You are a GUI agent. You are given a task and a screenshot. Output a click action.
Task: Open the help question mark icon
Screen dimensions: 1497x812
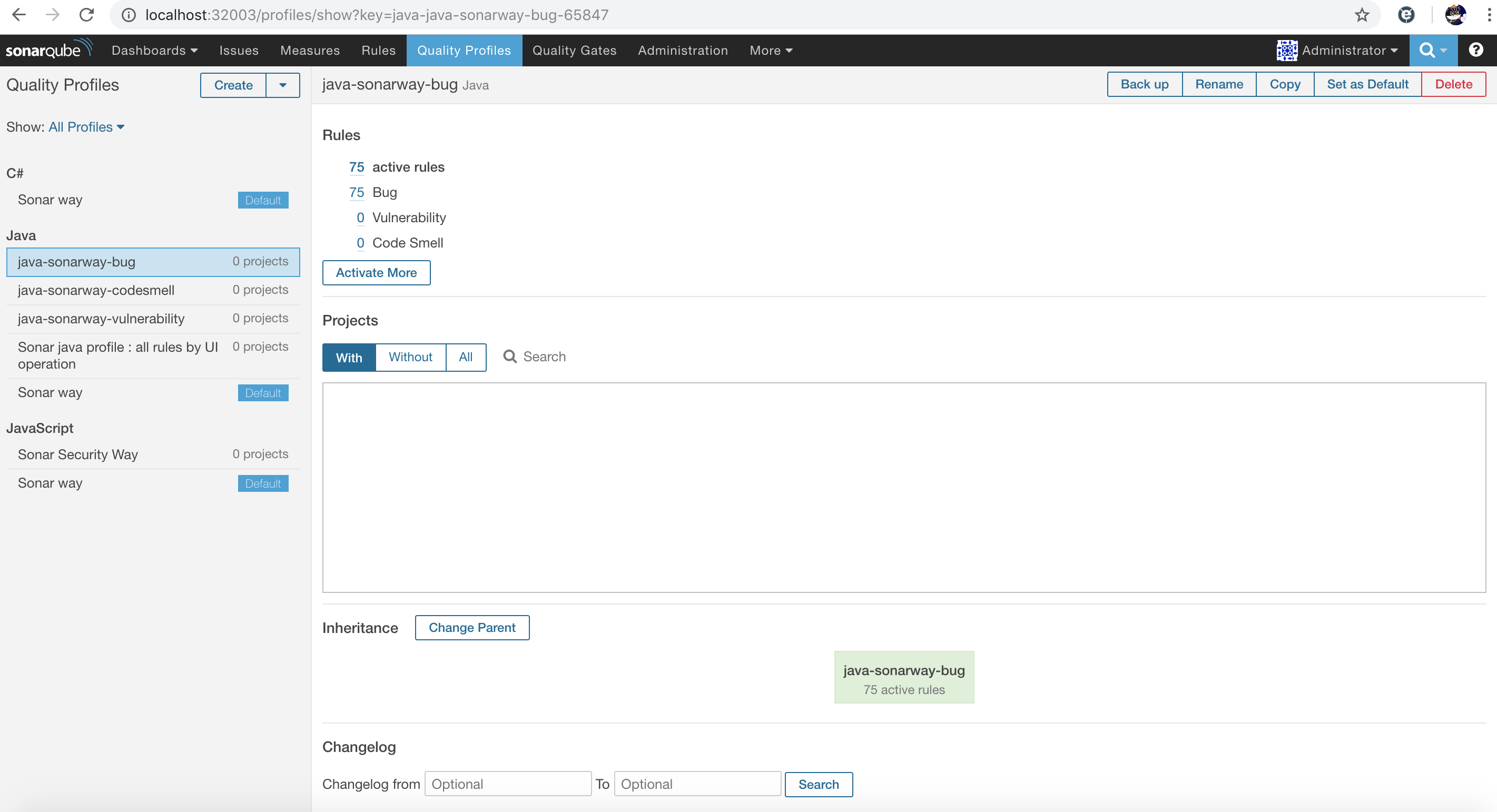1475,50
